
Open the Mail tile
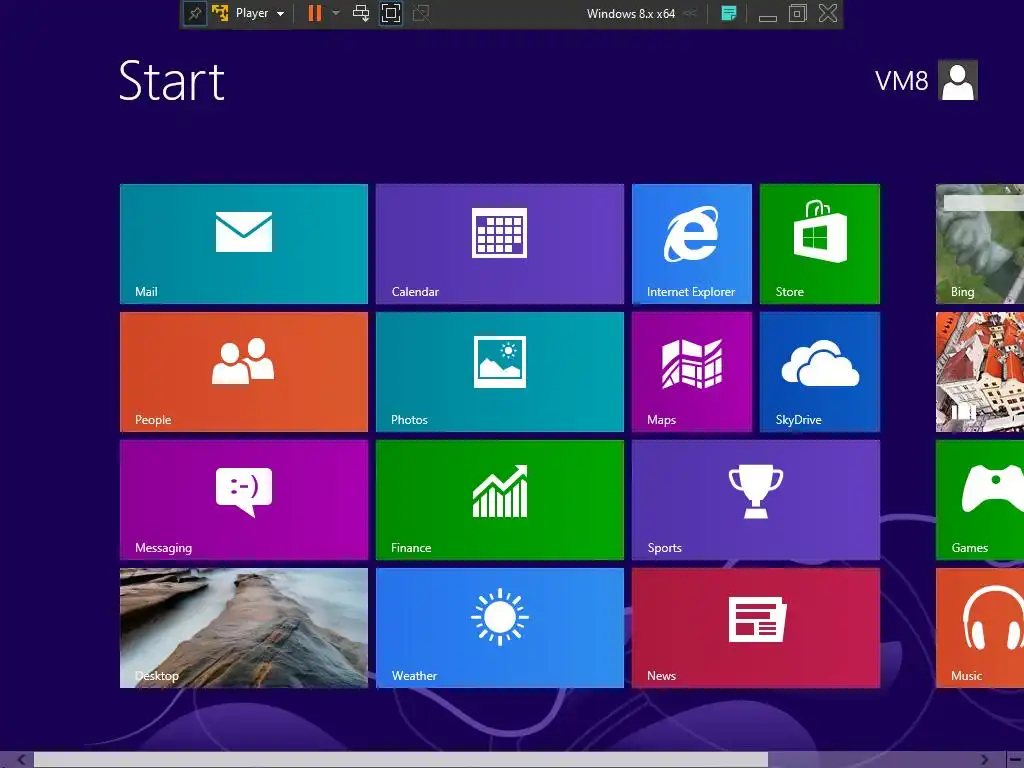[244, 244]
